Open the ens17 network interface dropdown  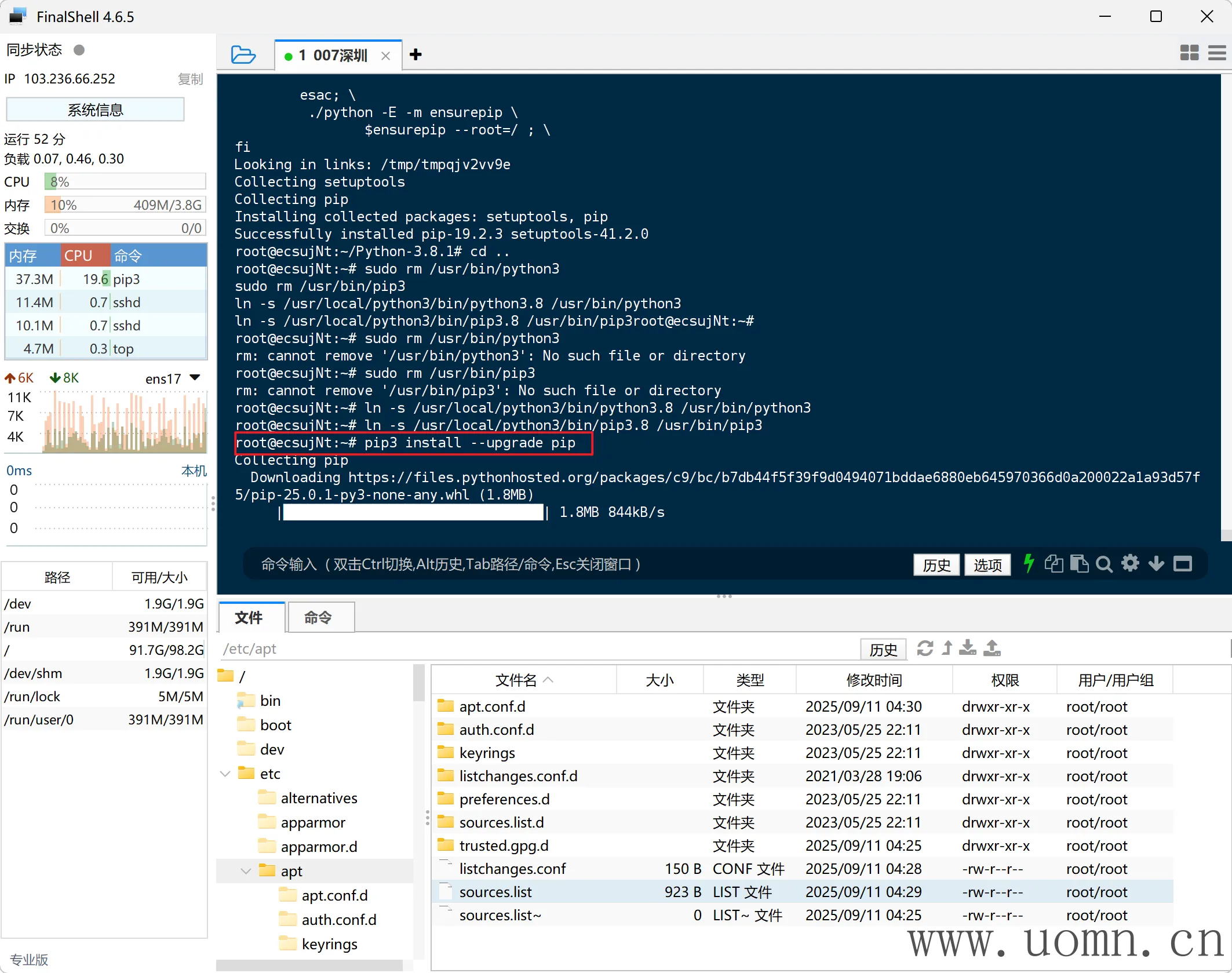tap(195, 378)
